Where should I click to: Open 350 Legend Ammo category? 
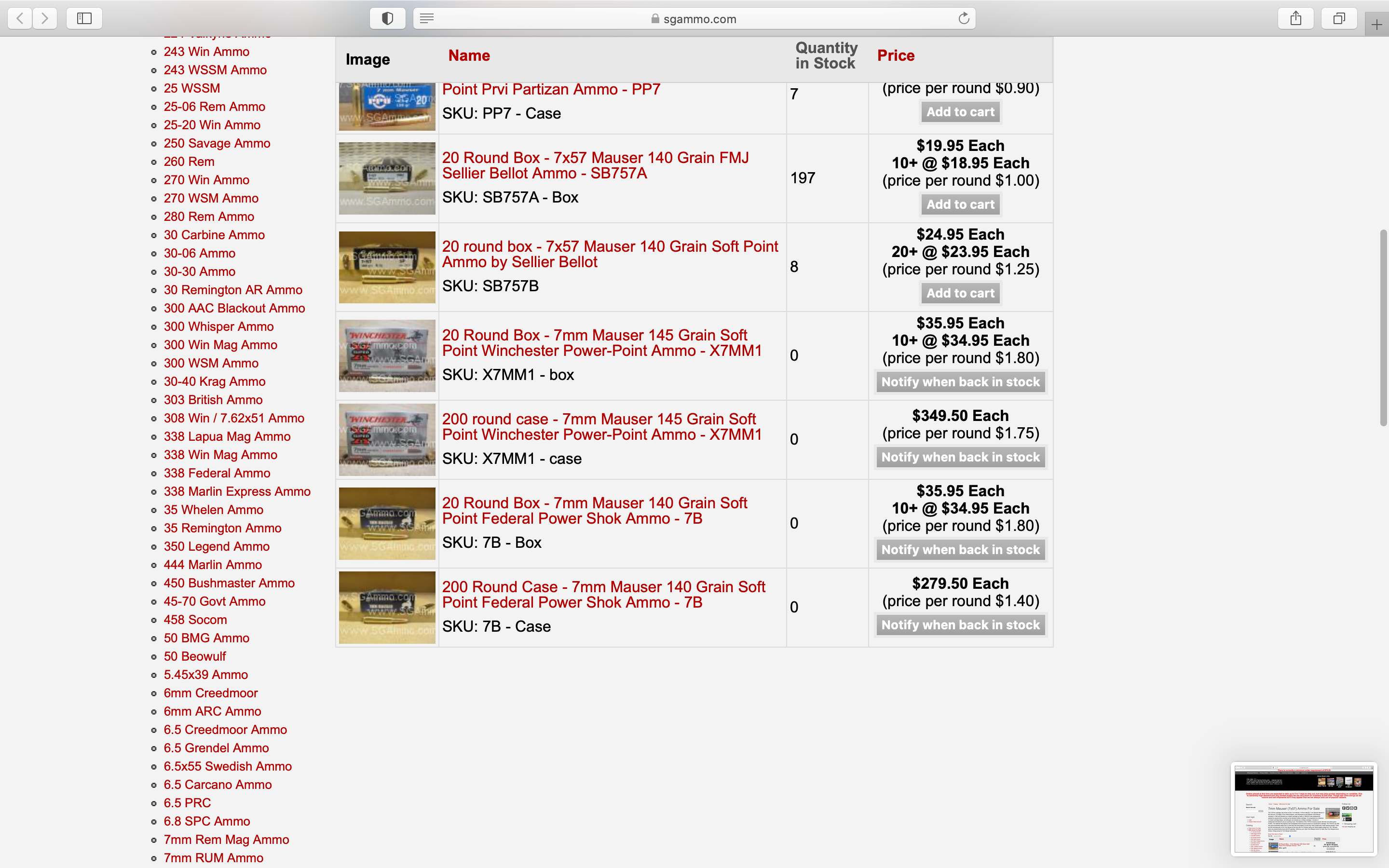click(x=217, y=546)
